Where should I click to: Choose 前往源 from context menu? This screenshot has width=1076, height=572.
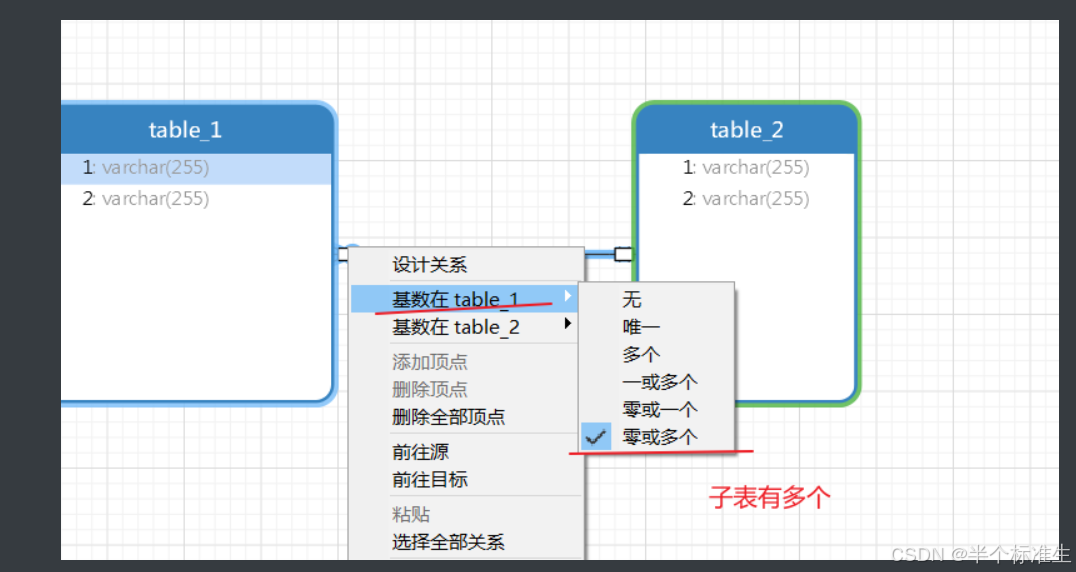pos(420,452)
